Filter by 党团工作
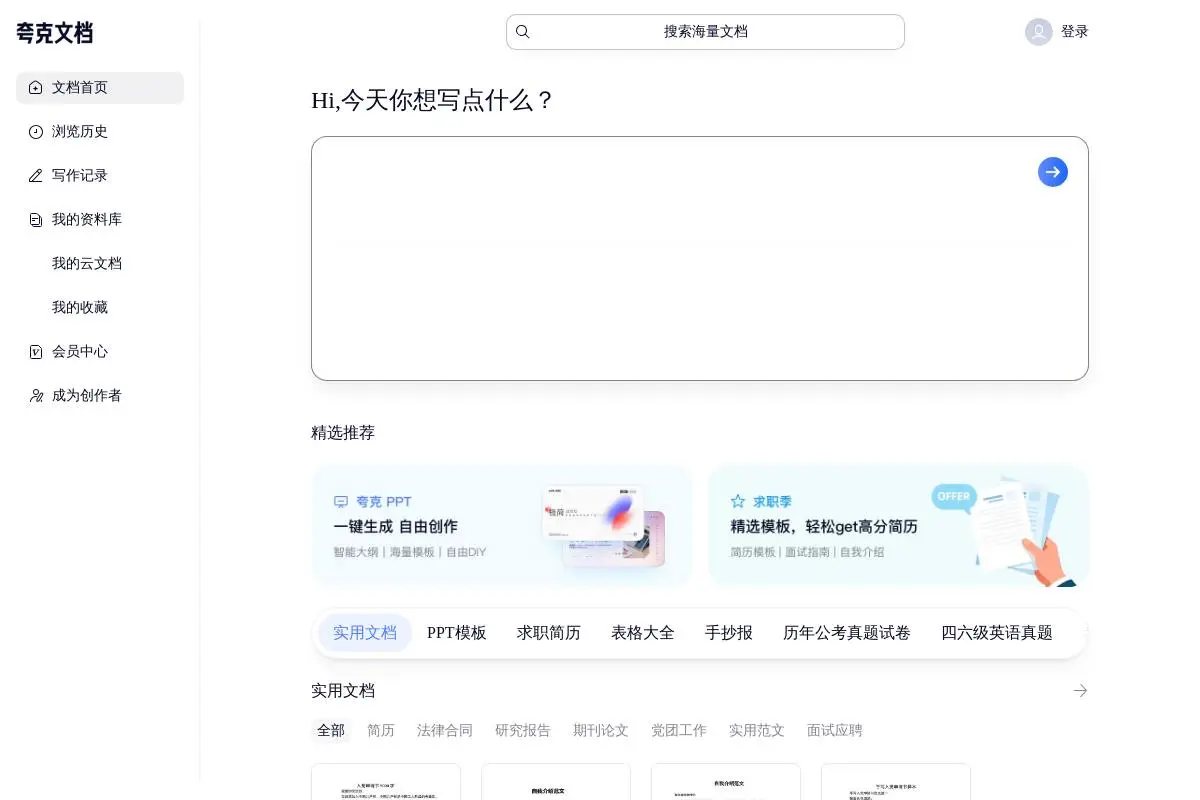 click(x=679, y=731)
